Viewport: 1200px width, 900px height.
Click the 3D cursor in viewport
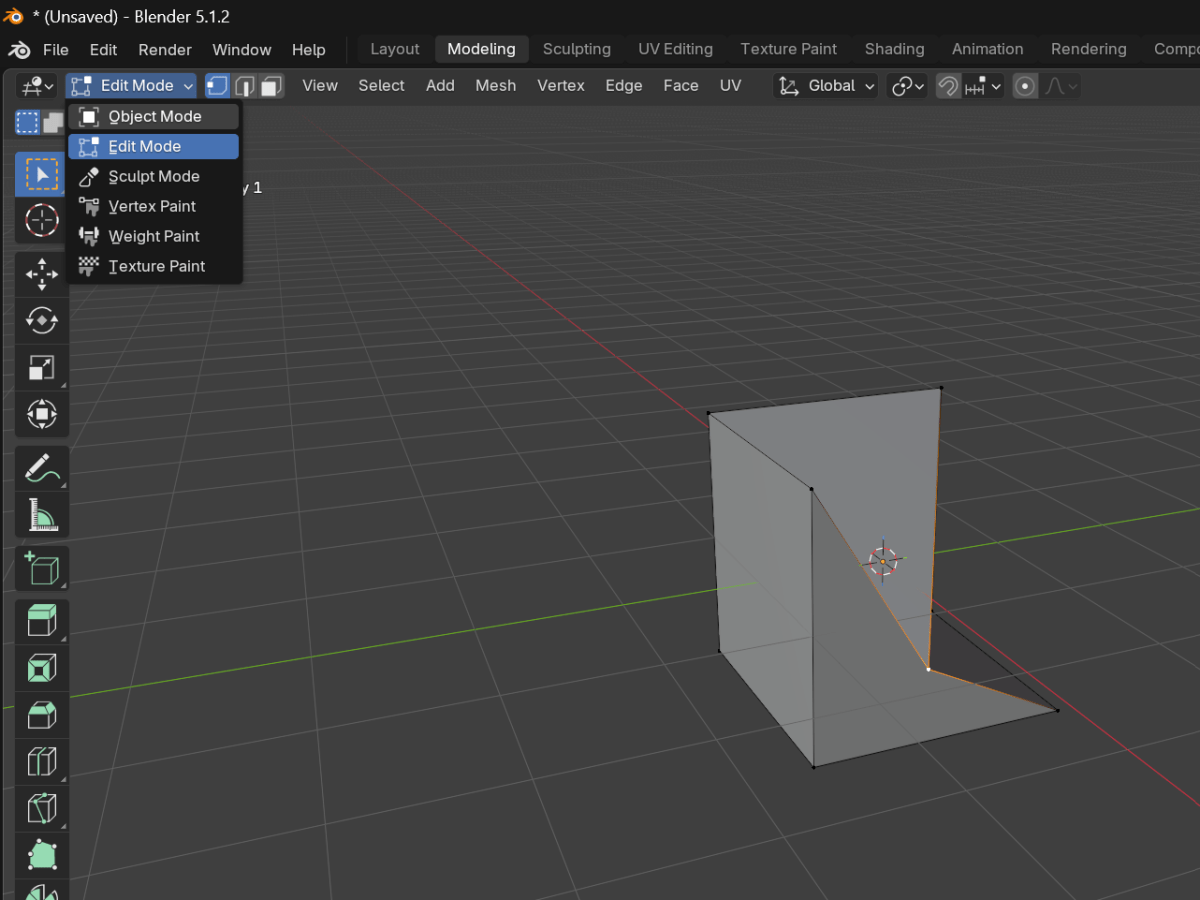(884, 561)
